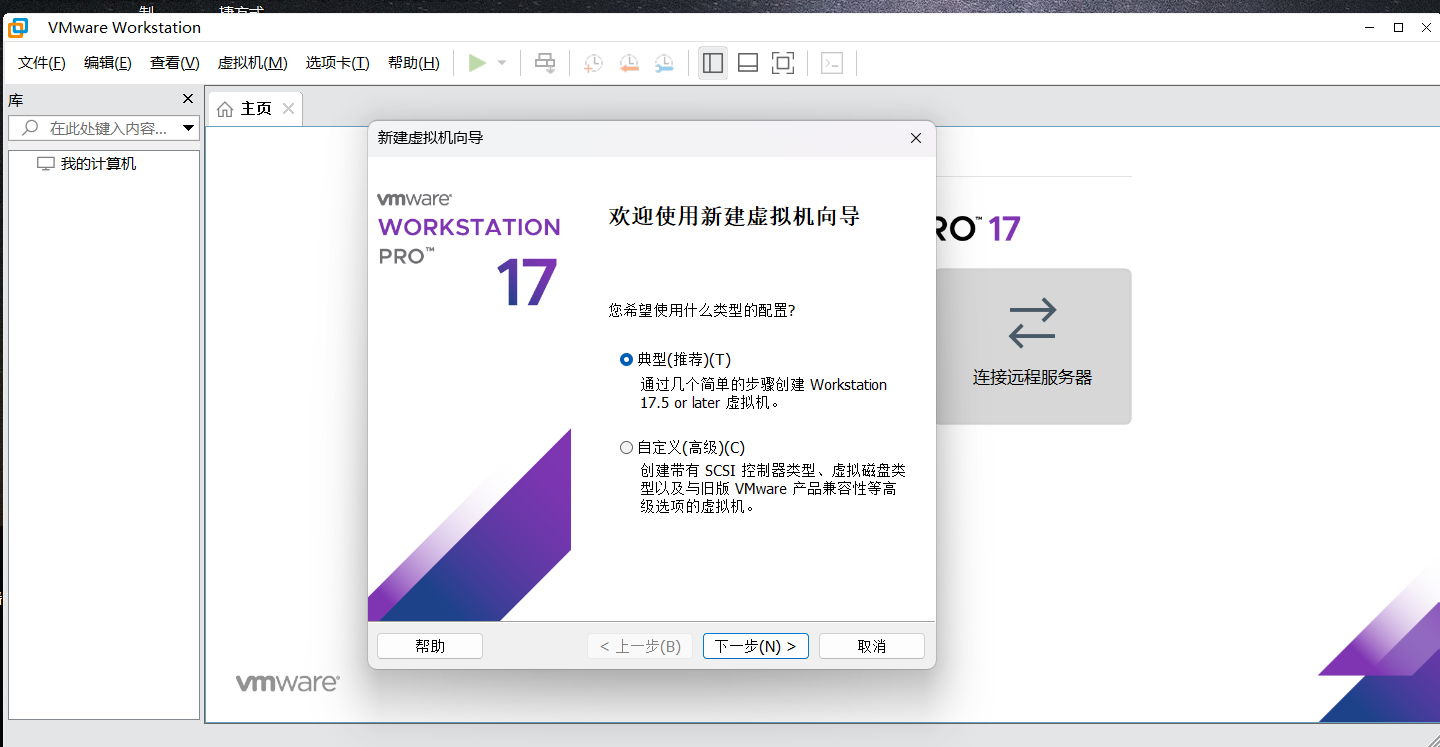Maximize the VMware Workstation window
This screenshot has width=1440, height=747.
pos(1398,27)
